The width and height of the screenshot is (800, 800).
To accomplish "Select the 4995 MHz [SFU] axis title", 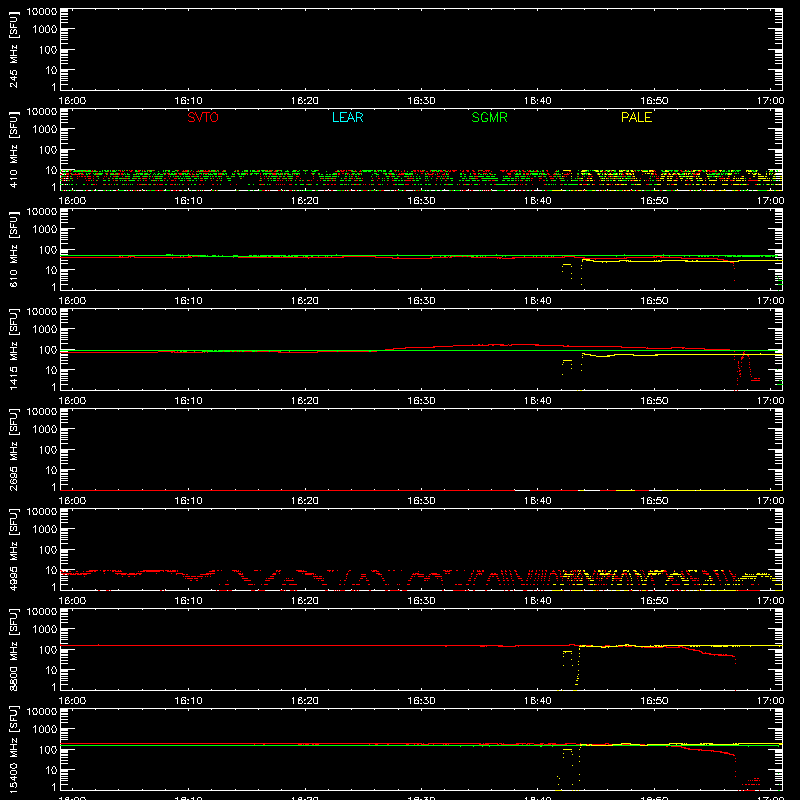I will click(x=13, y=549).
